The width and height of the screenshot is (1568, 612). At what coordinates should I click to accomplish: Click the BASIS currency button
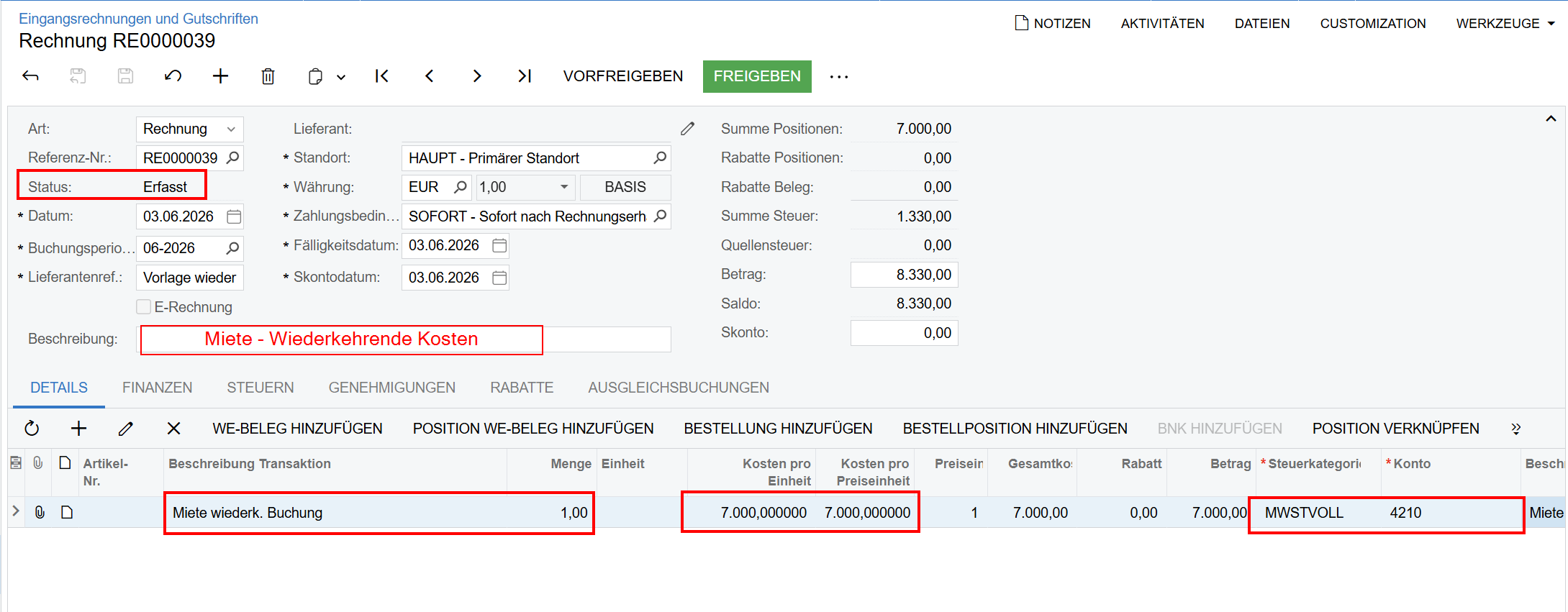click(x=625, y=187)
